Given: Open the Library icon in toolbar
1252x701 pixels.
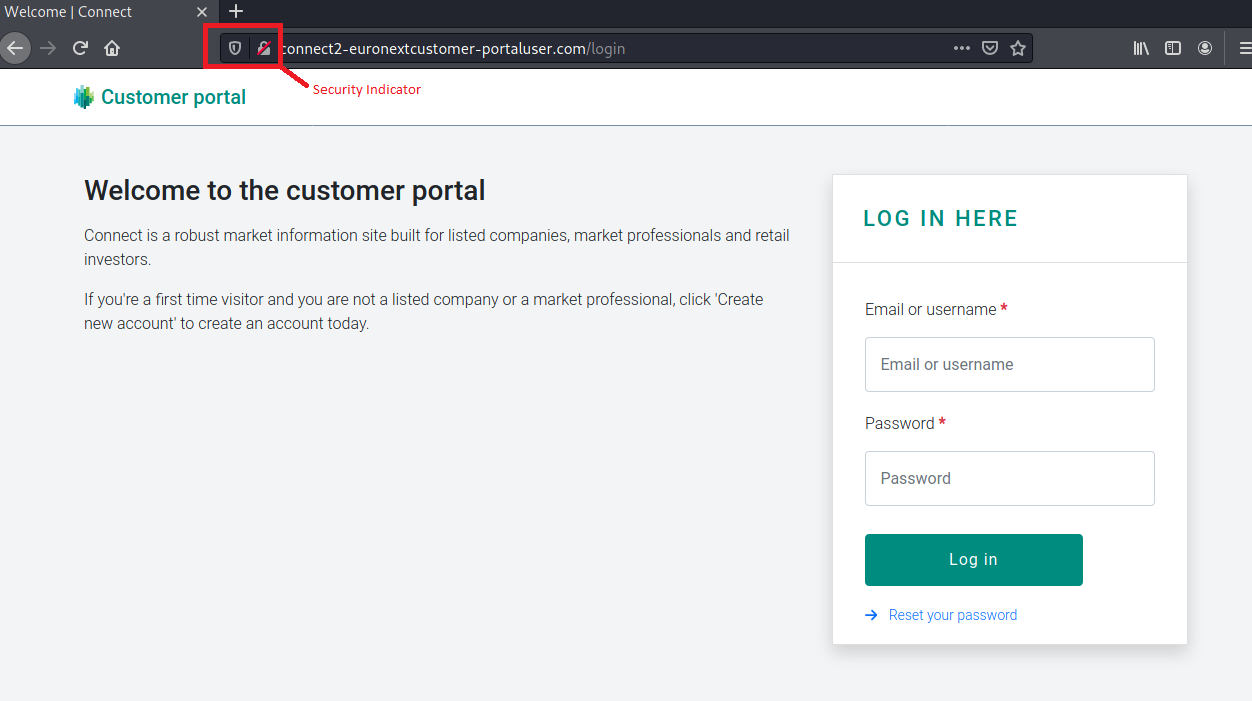Looking at the screenshot, I should tap(1141, 48).
